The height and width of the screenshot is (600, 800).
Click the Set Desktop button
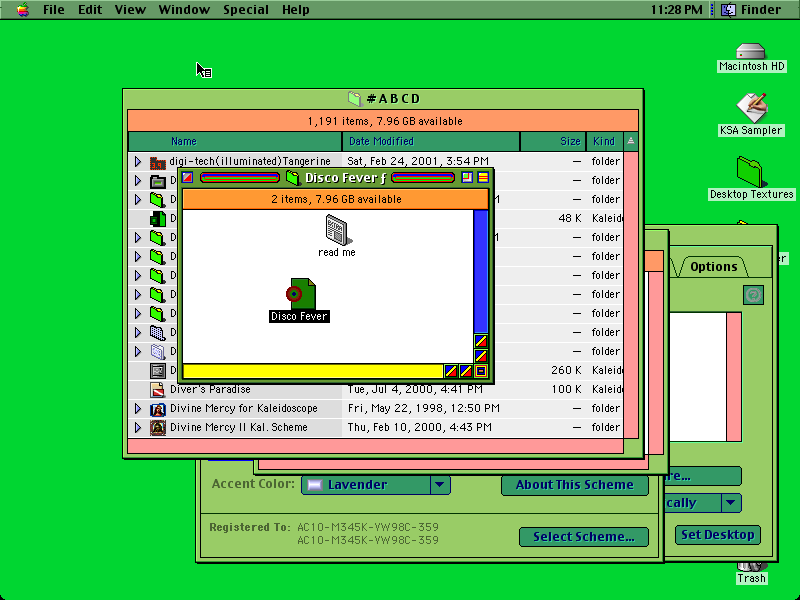[717, 535]
